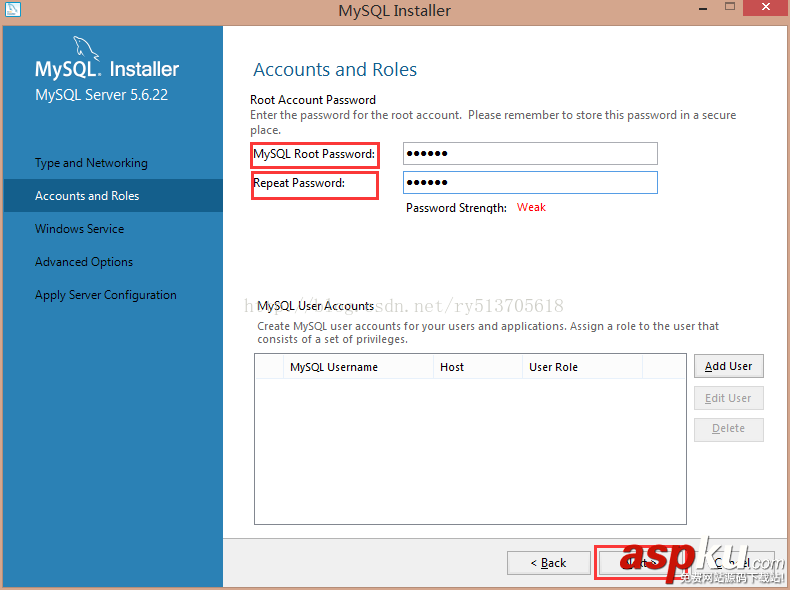This screenshot has height=590, width=790.
Task: Open the Apply Server Configuration step
Action: (x=106, y=295)
